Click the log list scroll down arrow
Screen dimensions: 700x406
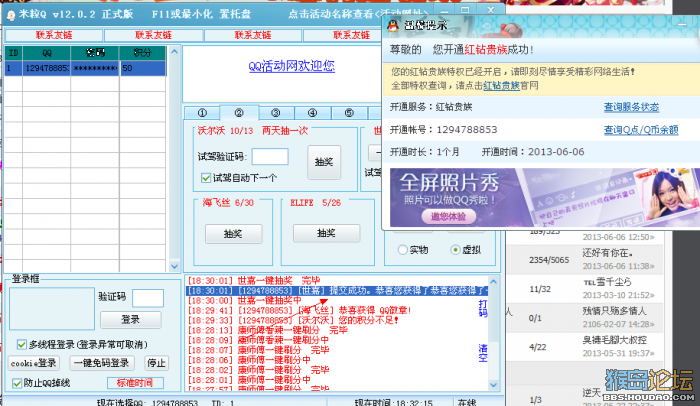click(493, 385)
